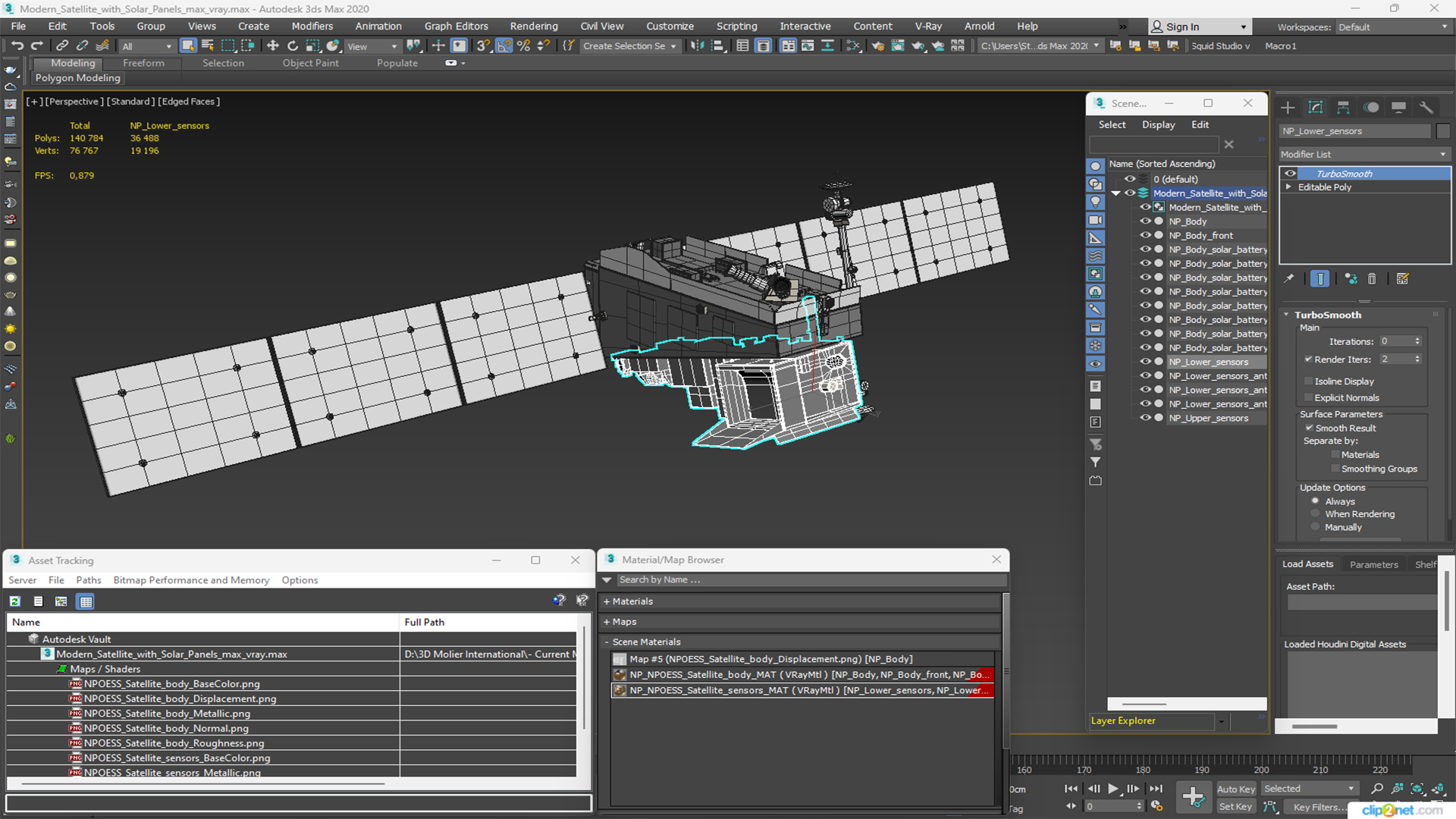
Task: Open the Rendering menu
Action: coord(534,26)
